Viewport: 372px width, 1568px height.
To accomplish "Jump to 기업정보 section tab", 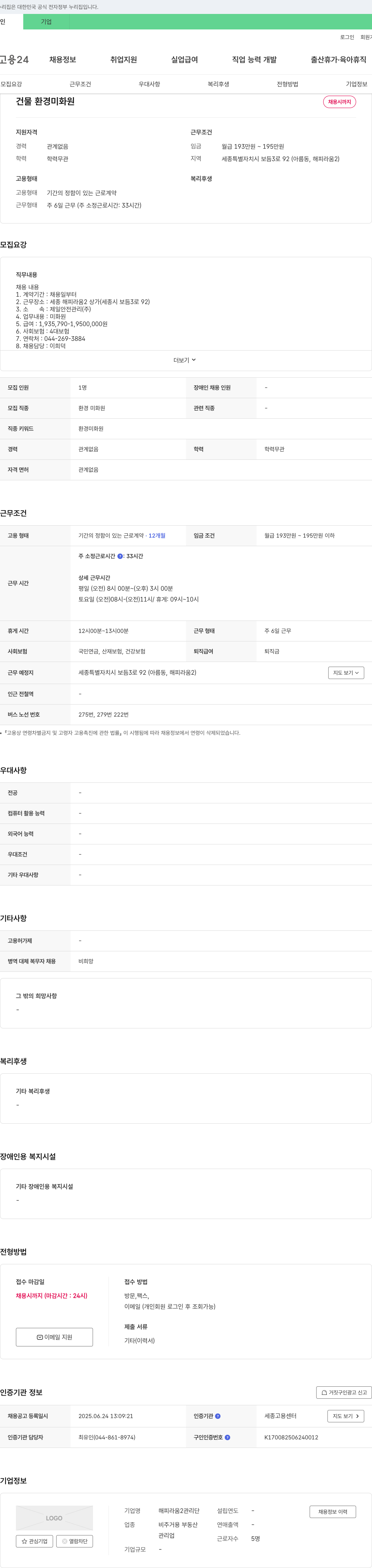I will (357, 84).
